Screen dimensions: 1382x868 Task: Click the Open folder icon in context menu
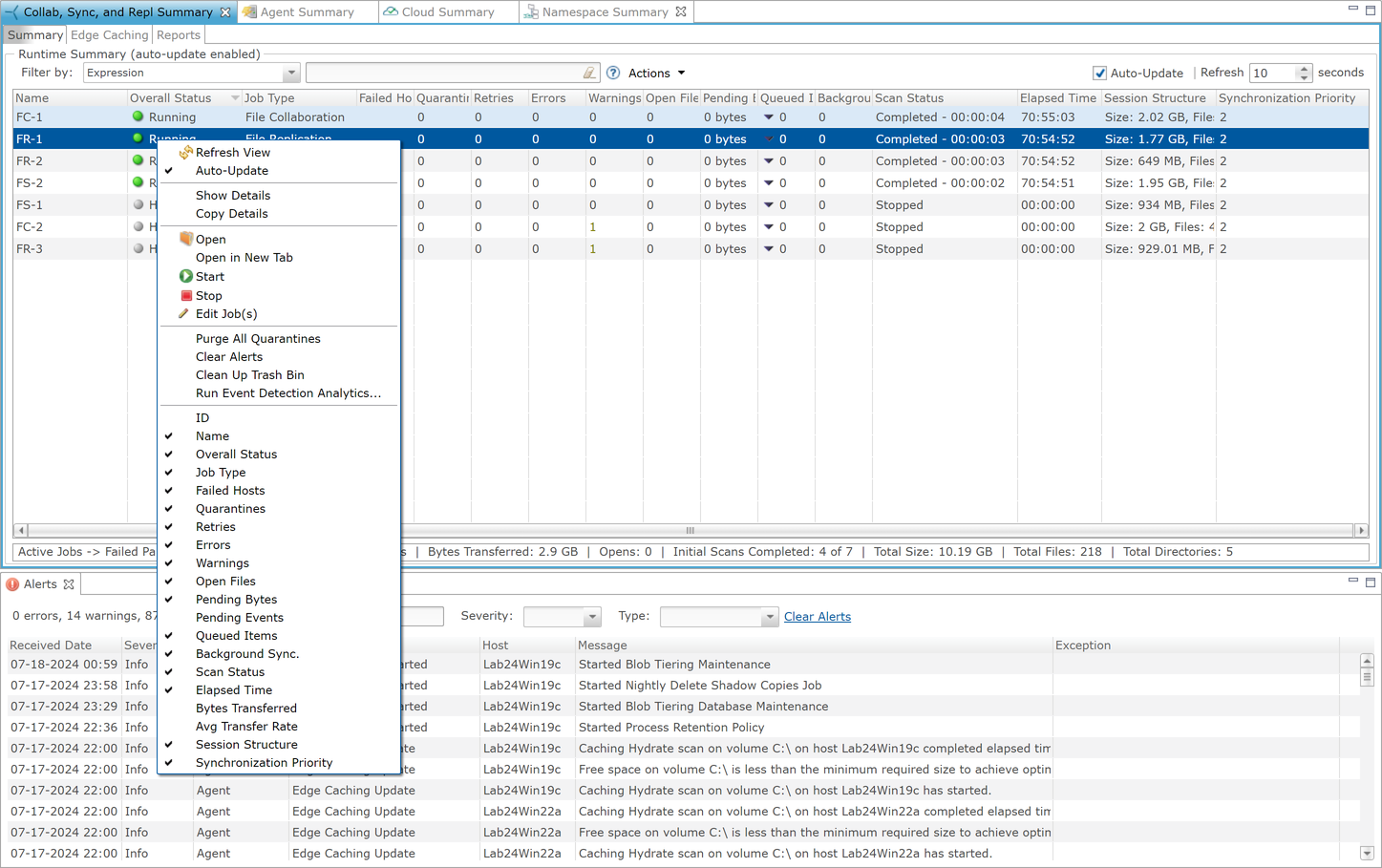186,239
